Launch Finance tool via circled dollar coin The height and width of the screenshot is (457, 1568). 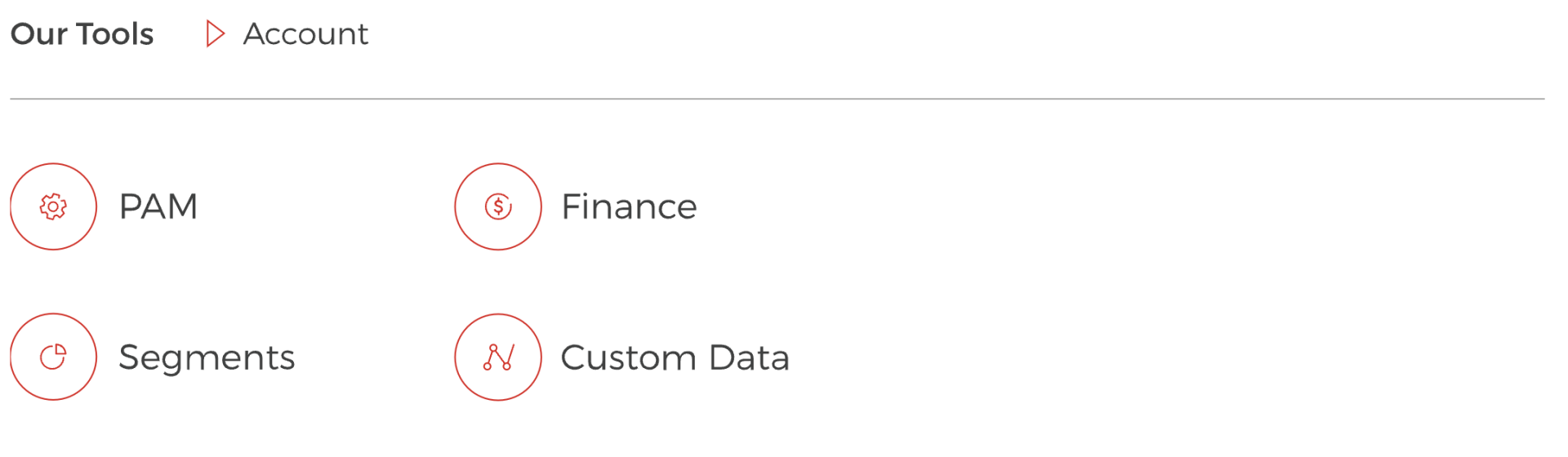pyautogui.click(x=498, y=206)
